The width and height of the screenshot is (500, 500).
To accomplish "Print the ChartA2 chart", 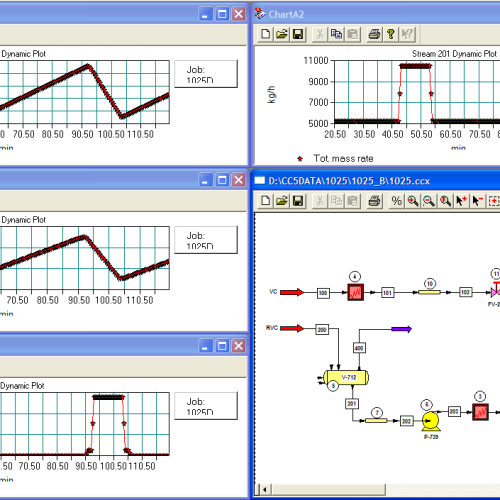I will coord(374,34).
